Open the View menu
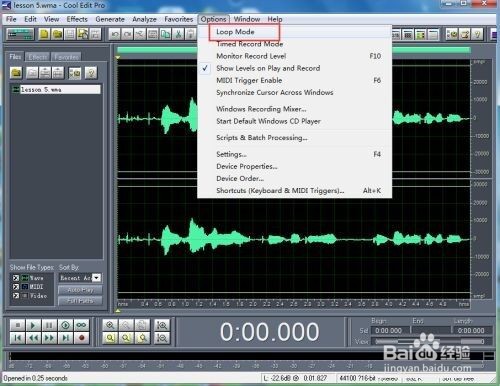This screenshot has height=386, width=500. 51,19
